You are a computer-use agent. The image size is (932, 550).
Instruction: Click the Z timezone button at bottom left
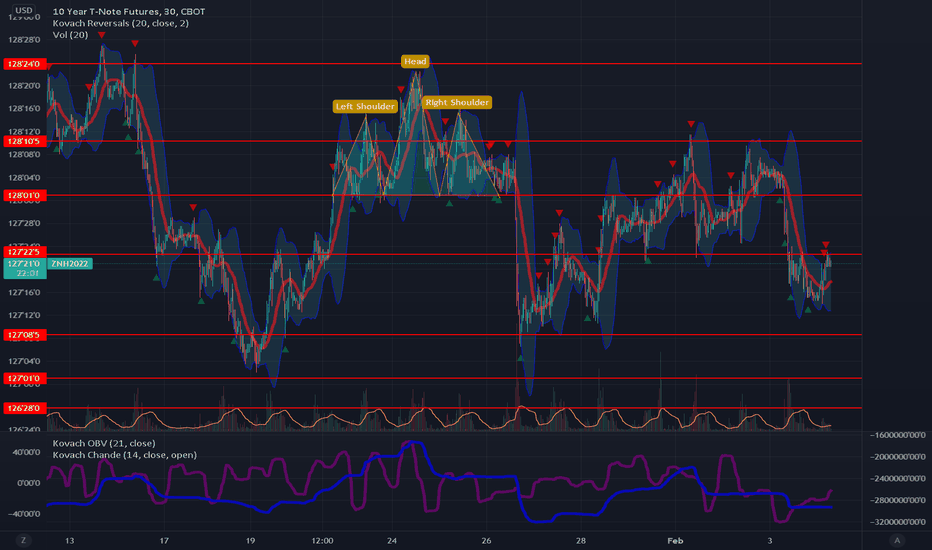pos(24,540)
